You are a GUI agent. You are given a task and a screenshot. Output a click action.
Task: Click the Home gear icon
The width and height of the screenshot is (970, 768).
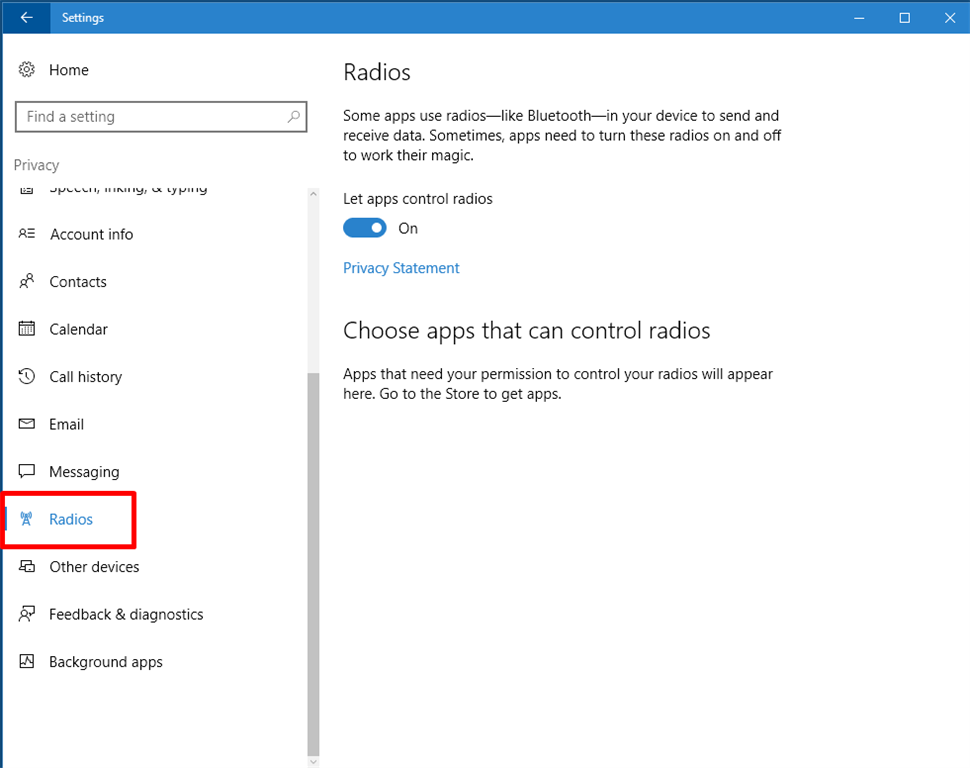tap(27, 69)
